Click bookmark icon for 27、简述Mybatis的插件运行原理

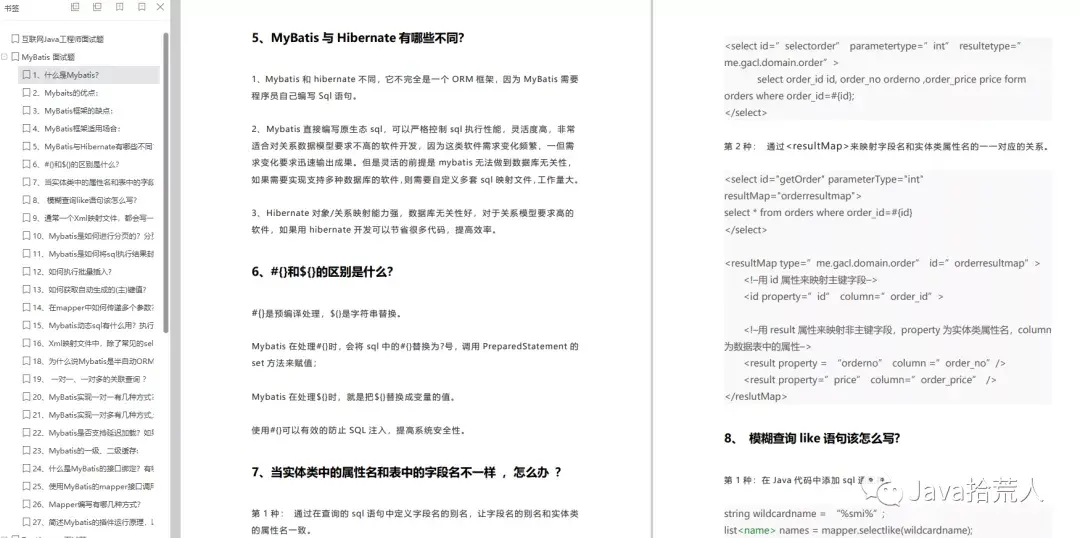pyautogui.click(x=26, y=523)
